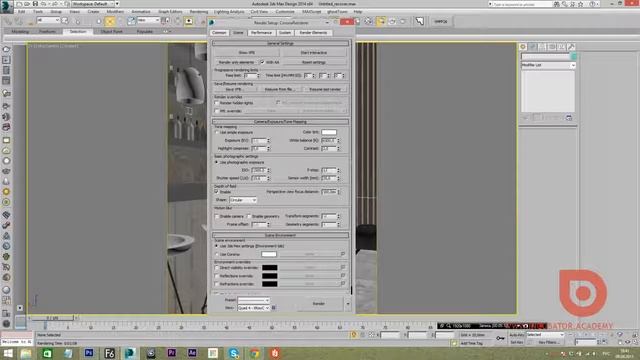Open the Create tab in command panel

coord(523,47)
